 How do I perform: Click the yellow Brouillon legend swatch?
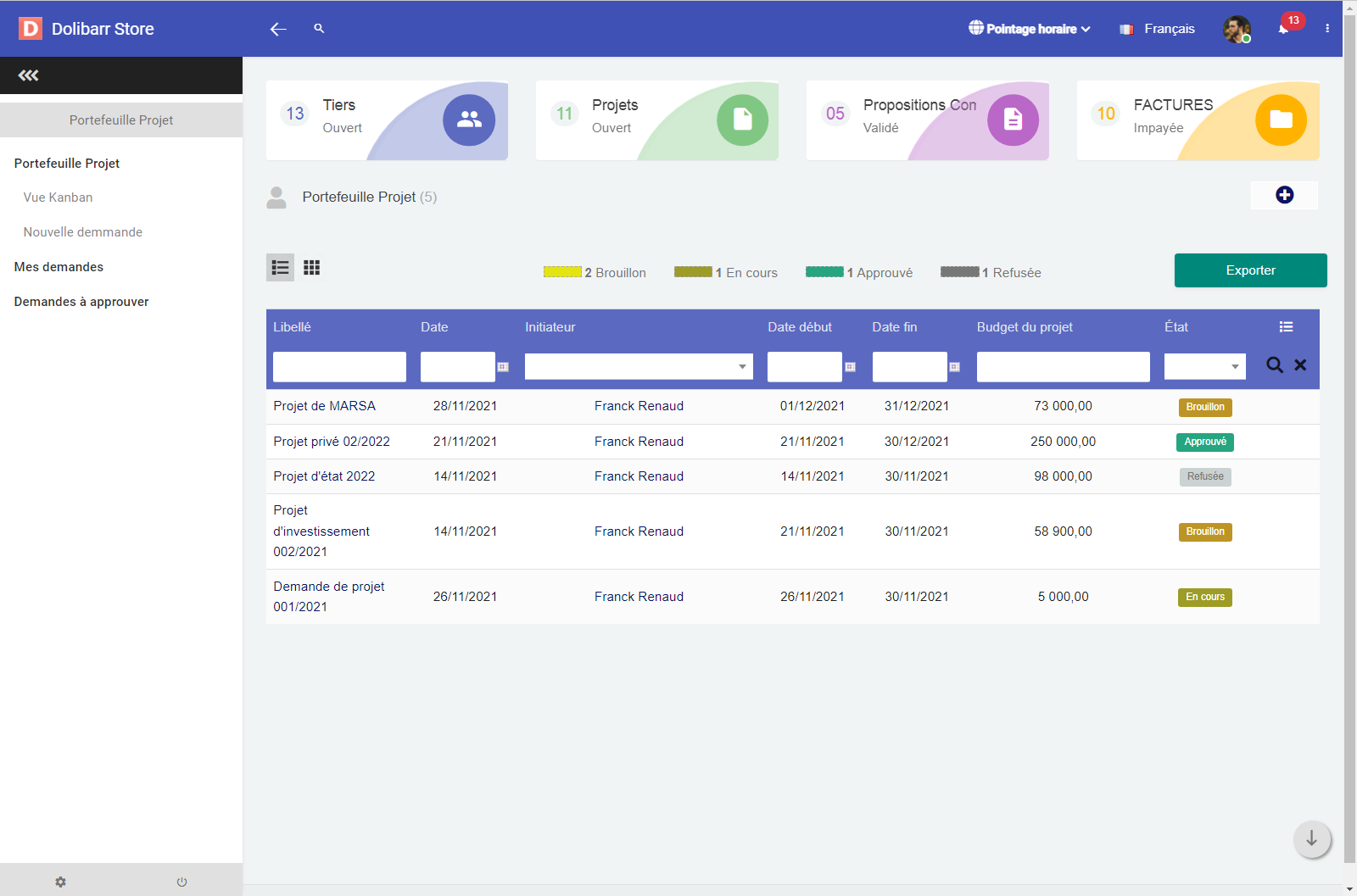pos(562,272)
